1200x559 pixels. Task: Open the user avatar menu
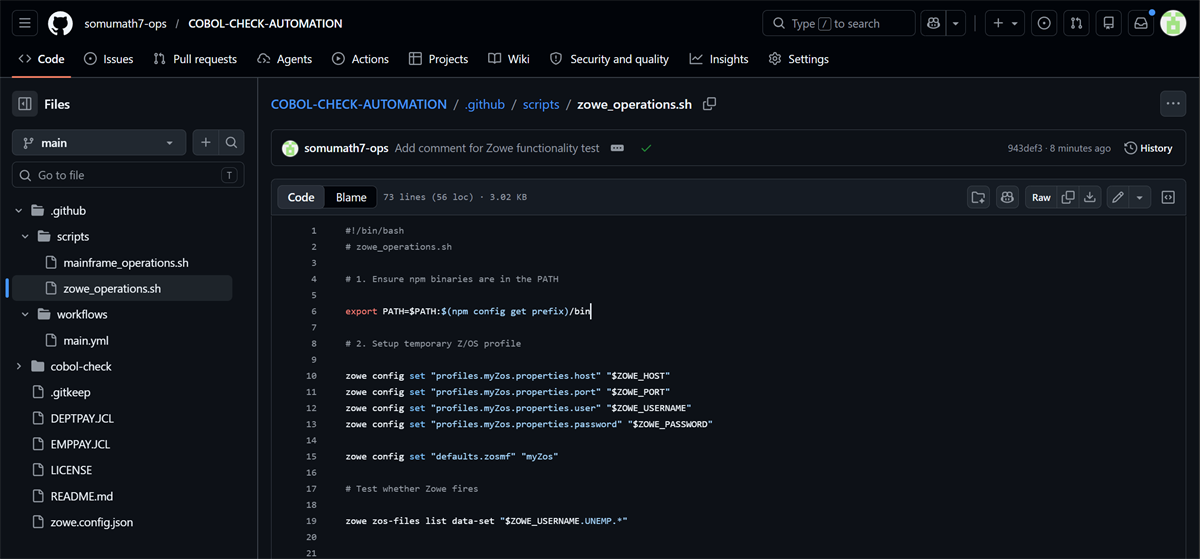tap(1173, 23)
